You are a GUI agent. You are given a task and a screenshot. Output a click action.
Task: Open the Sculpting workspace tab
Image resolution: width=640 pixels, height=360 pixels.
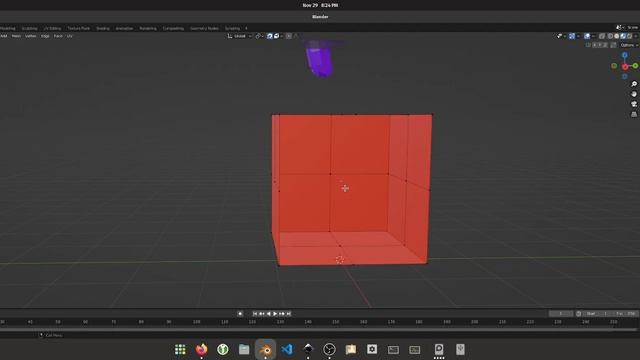tap(29, 28)
